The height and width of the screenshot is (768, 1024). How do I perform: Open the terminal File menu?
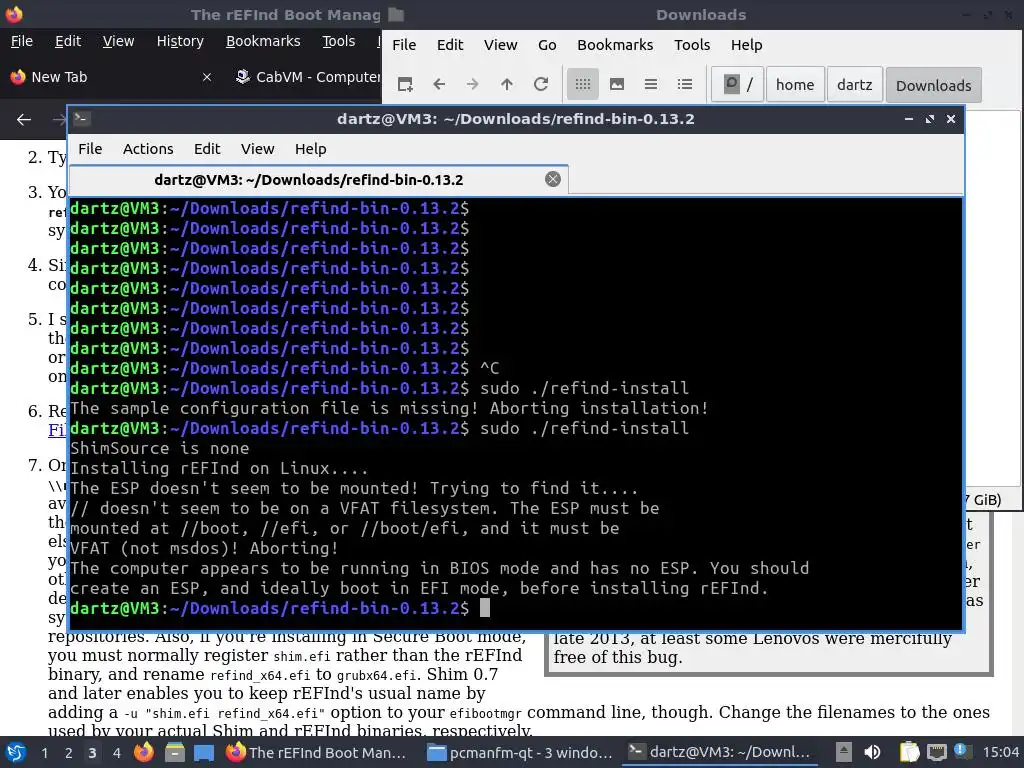[90, 149]
